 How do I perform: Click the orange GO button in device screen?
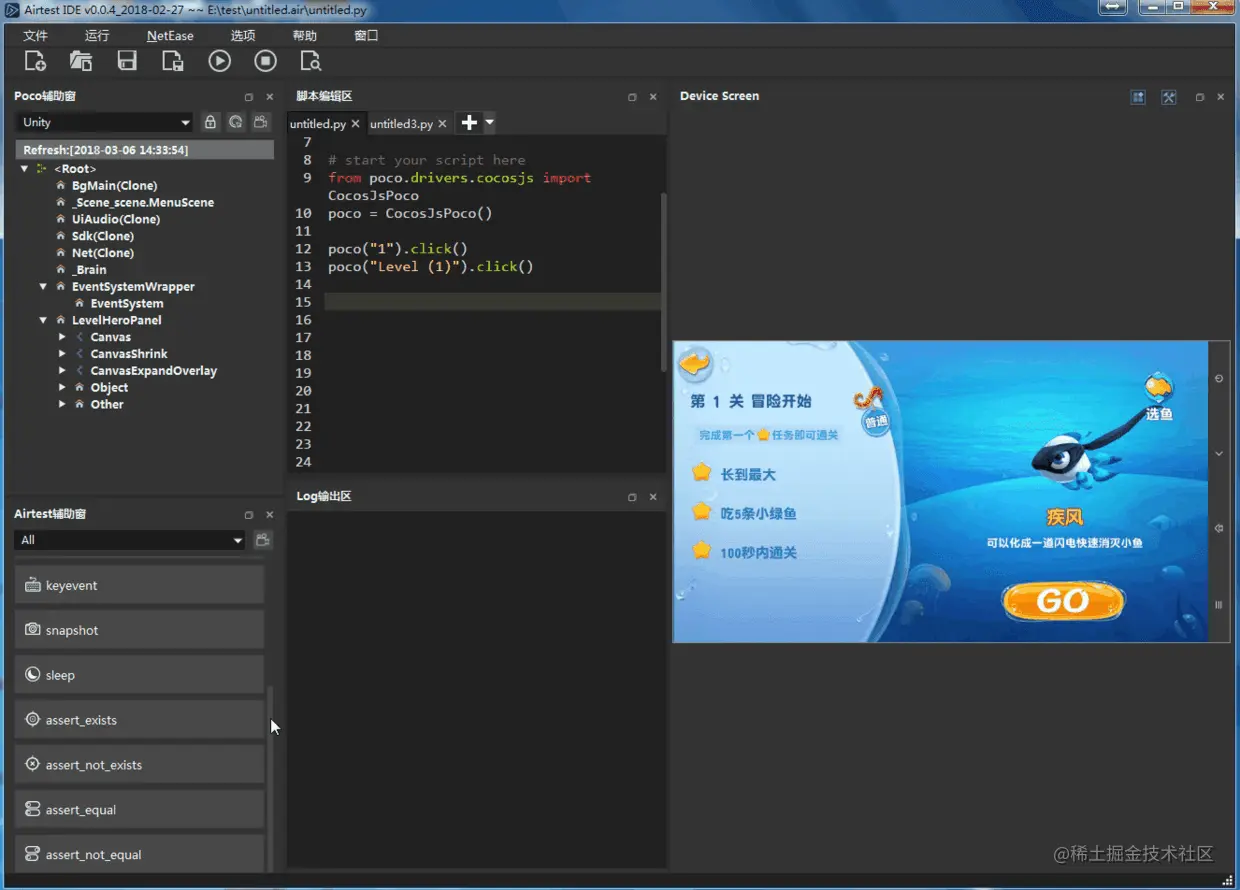tap(1063, 600)
